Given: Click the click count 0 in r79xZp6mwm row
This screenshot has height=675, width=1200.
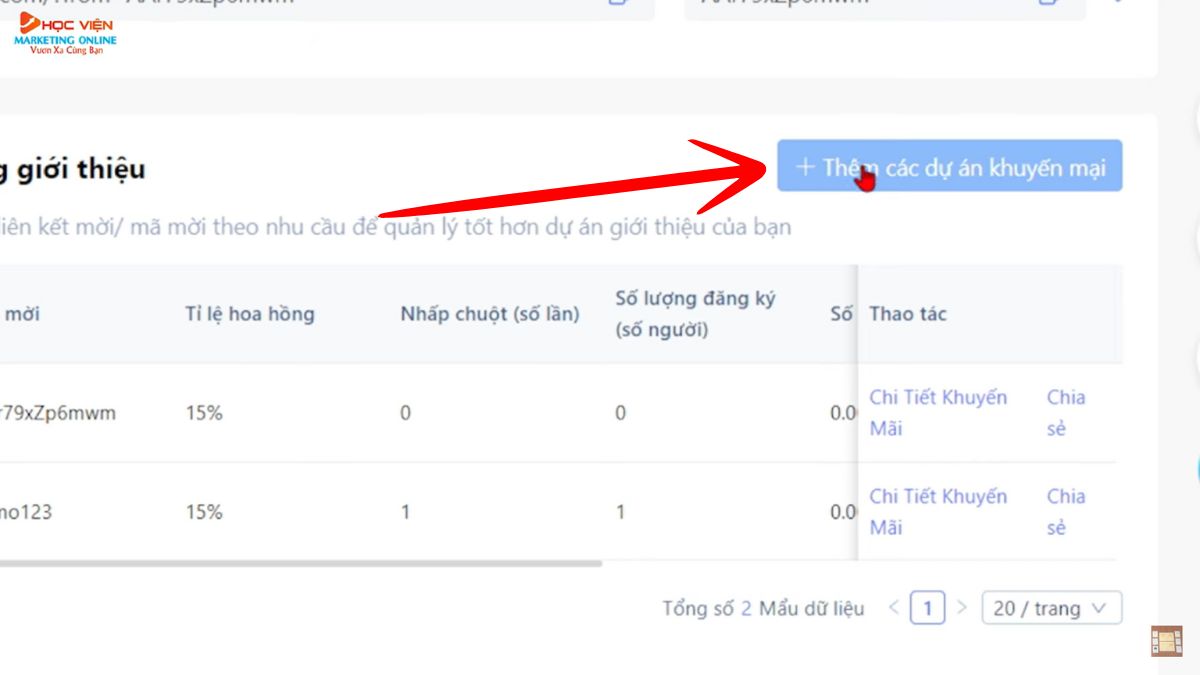Looking at the screenshot, I should click(x=405, y=413).
